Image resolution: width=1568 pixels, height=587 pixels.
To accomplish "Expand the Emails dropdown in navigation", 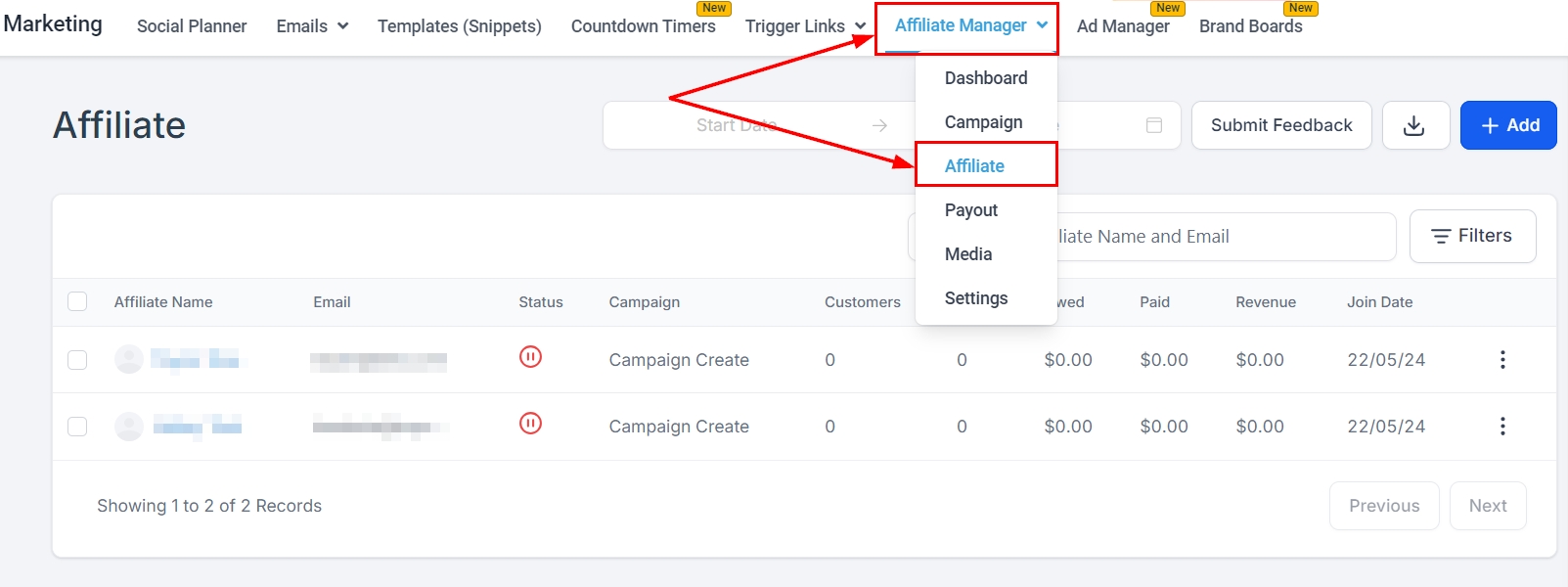I will [x=312, y=26].
